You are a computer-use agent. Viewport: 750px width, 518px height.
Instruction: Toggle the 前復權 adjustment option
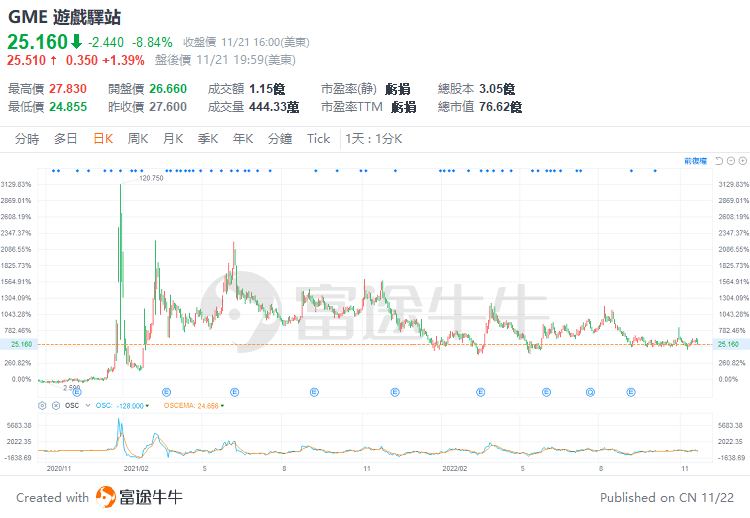(x=695, y=161)
